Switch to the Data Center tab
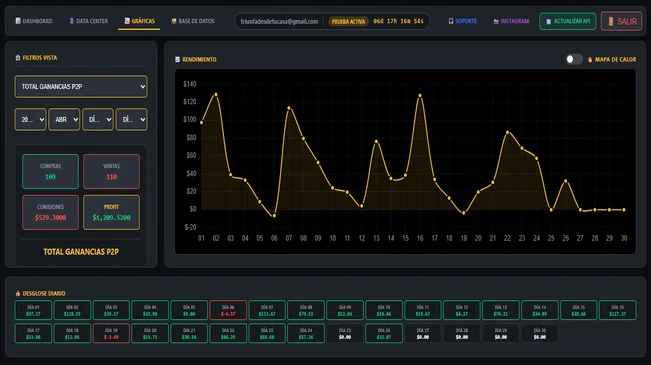The width and height of the screenshot is (651, 365). (88, 21)
